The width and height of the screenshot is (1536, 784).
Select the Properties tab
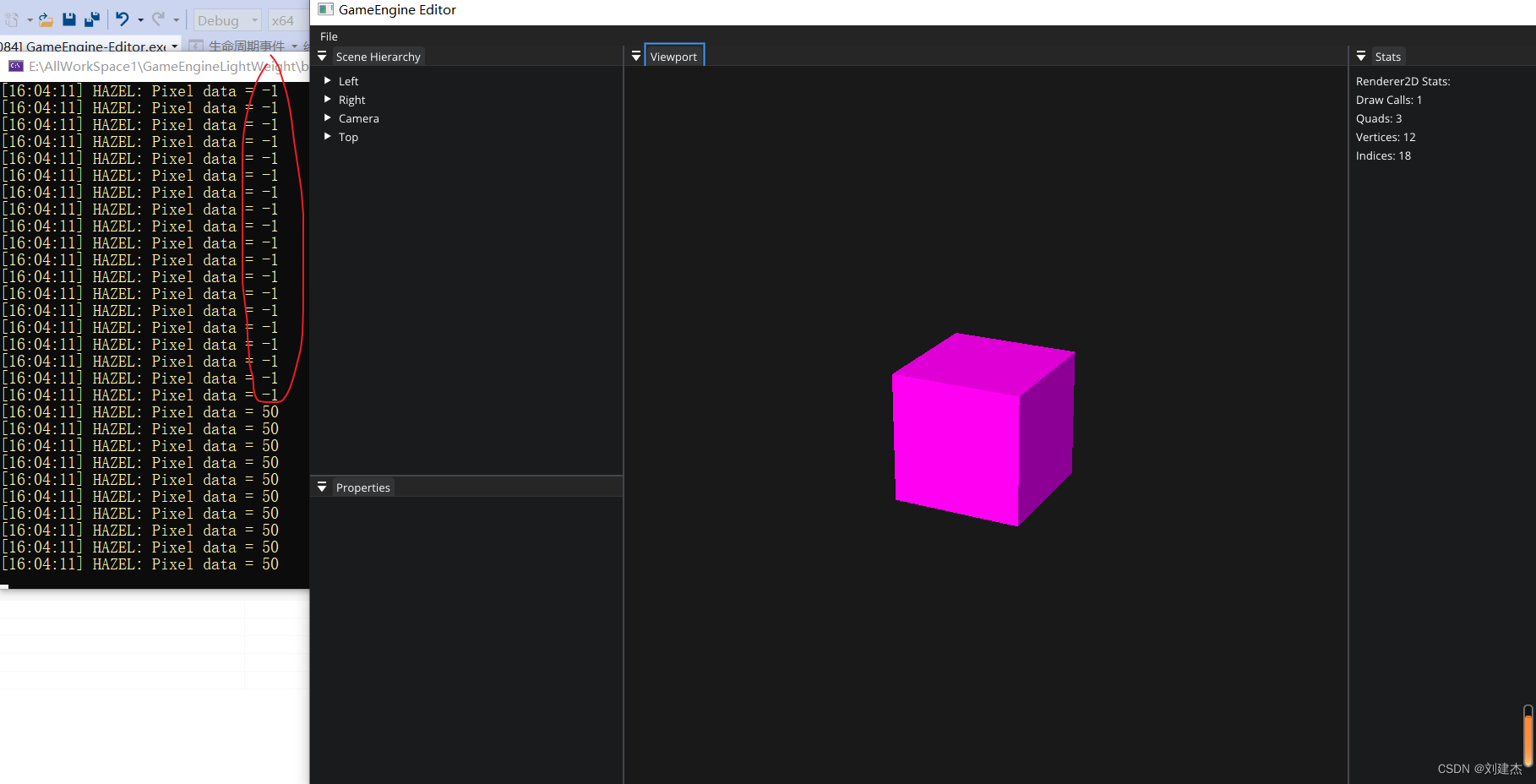(x=363, y=487)
